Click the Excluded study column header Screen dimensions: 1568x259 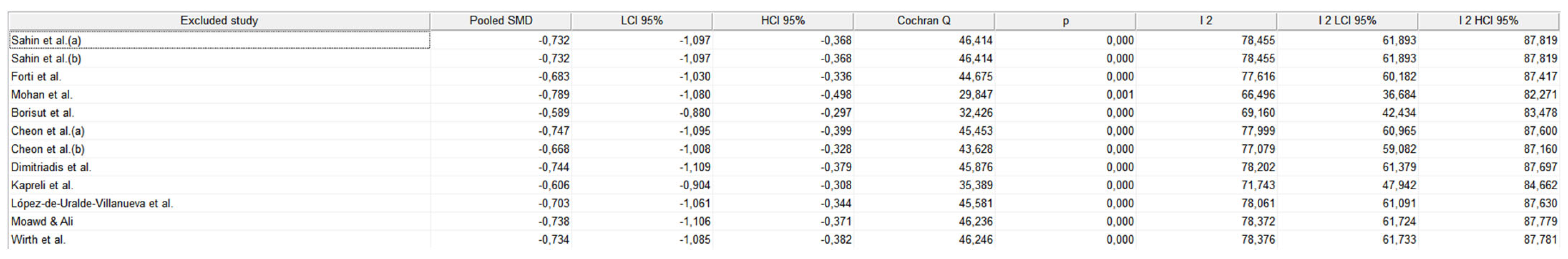(219, 21)
